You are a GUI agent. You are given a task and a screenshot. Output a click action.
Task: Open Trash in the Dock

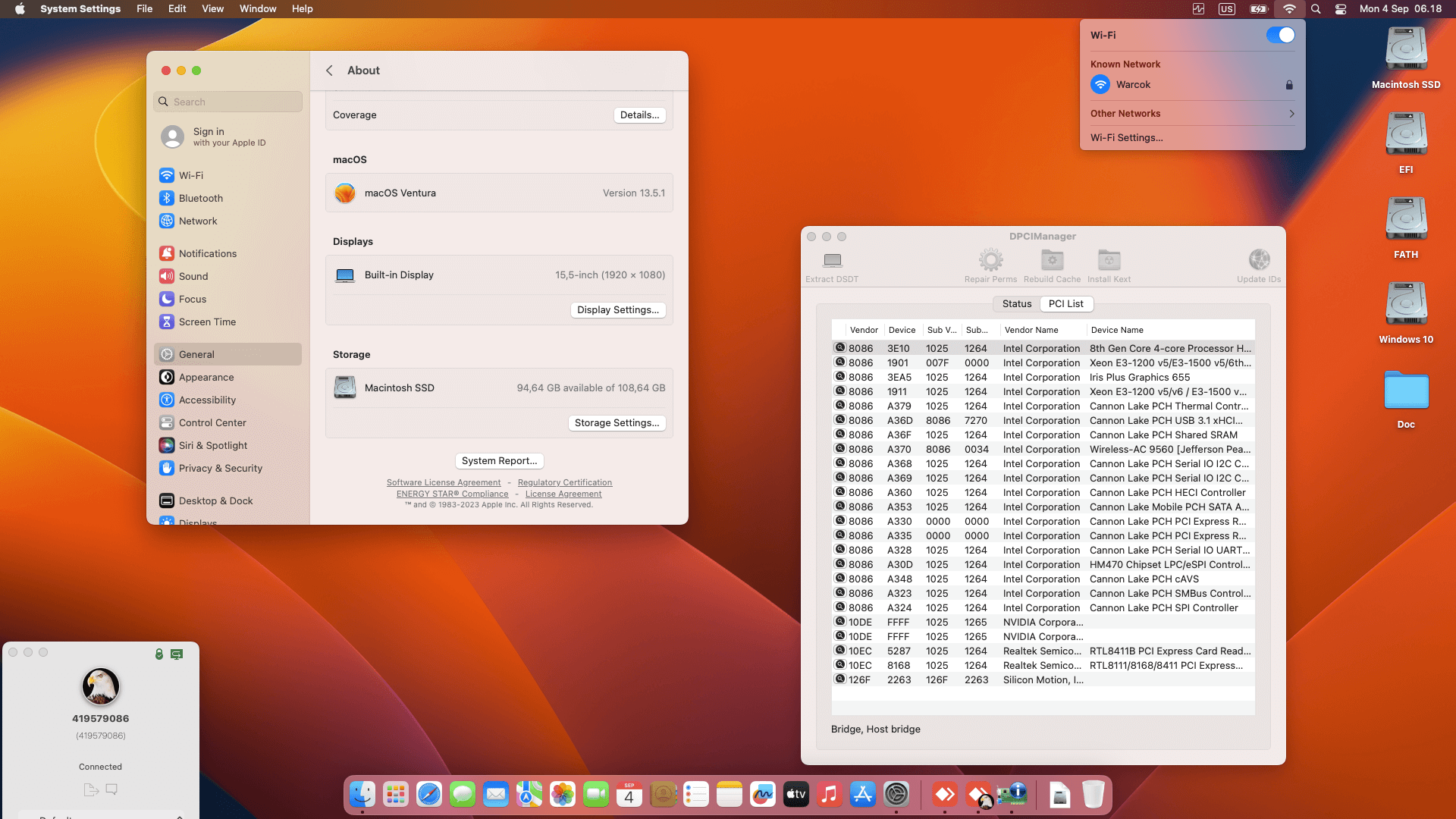pyautogui.click(x=1093, y=794)
